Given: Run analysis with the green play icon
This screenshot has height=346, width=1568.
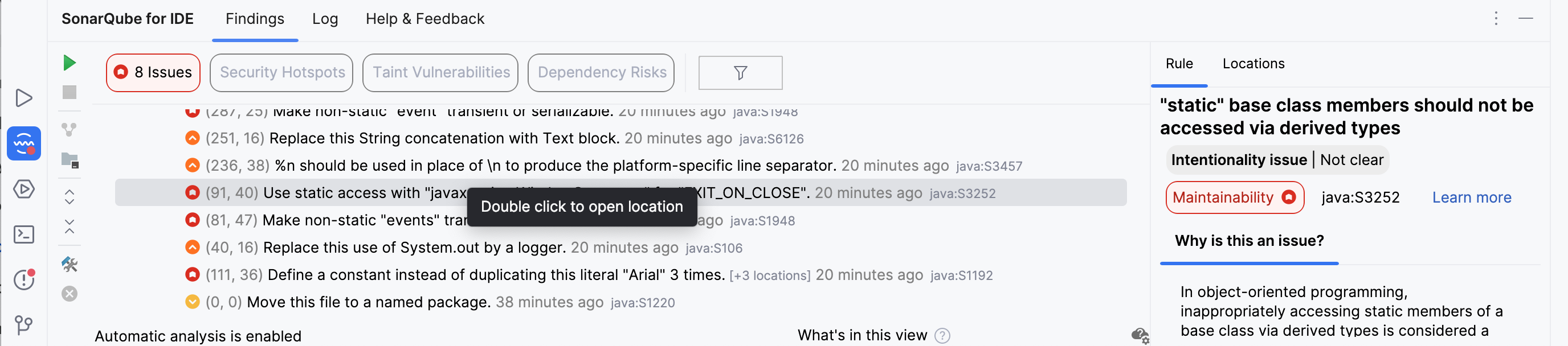Looking at the screenshot, I should pos(70,63).
